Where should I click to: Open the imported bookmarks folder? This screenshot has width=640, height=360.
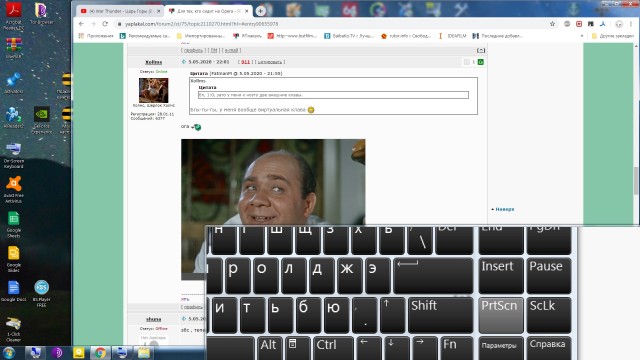point(200,36)
